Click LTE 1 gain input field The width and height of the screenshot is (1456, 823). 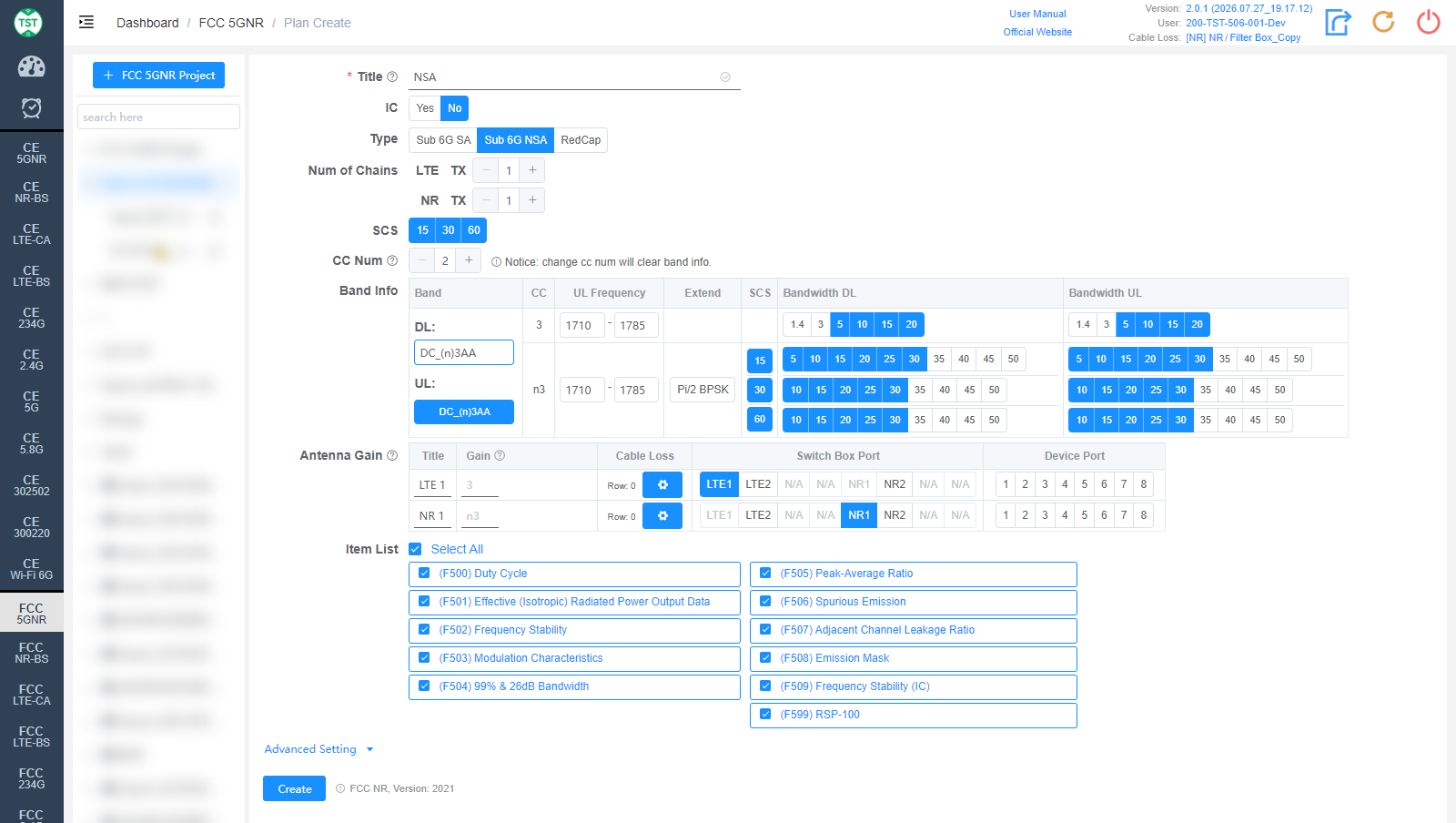(480, 485)
